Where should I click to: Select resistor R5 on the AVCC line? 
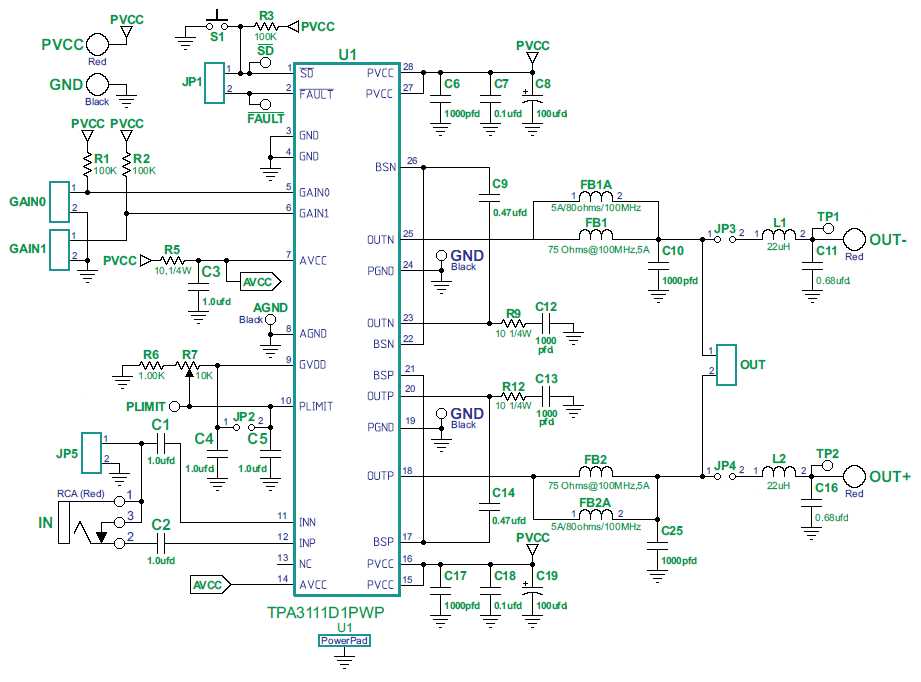pyautogui.click(x=172, y=260)
